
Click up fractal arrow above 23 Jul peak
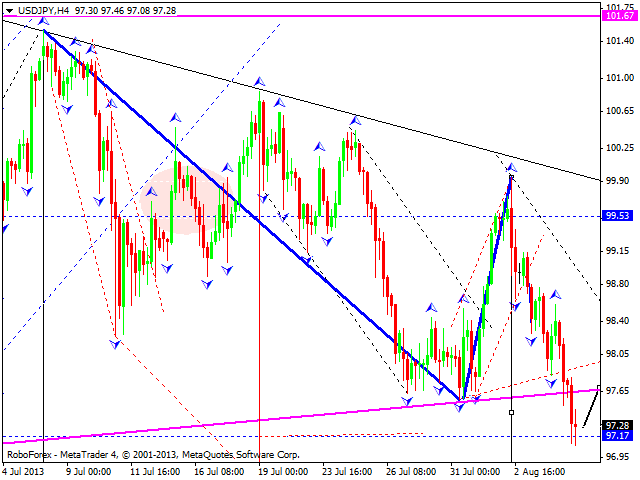[354, 121]
